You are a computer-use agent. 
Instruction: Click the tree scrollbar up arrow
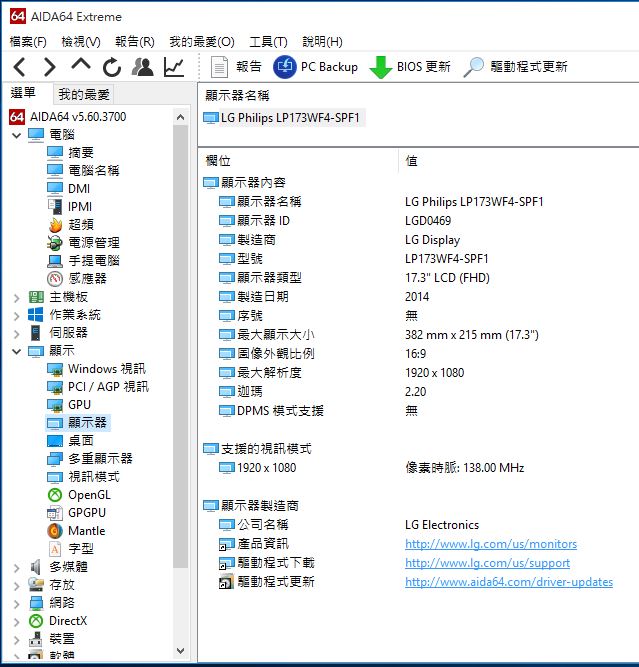(x=180, y=117)
